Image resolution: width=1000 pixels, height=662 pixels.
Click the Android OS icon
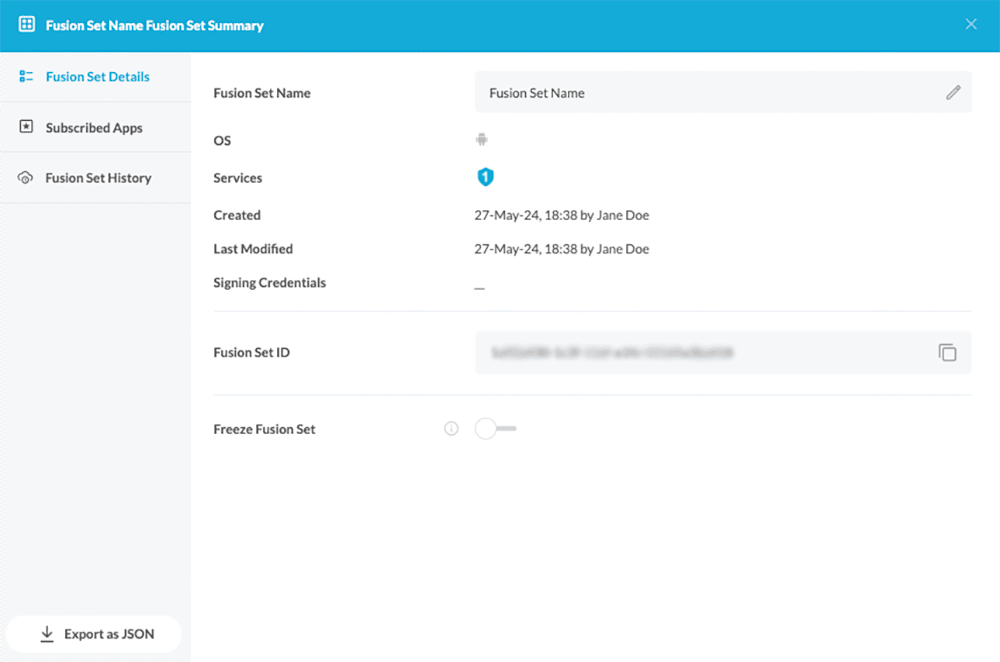pyautogui.click(x=482, y=140)
